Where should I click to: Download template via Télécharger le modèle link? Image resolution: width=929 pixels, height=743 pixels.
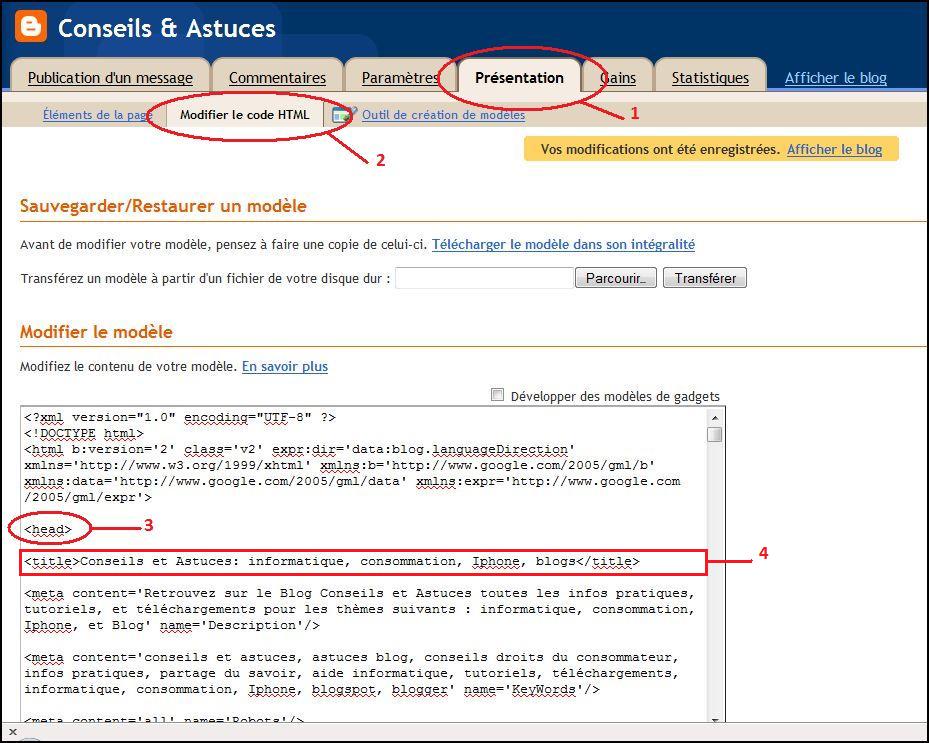(563, 244)
